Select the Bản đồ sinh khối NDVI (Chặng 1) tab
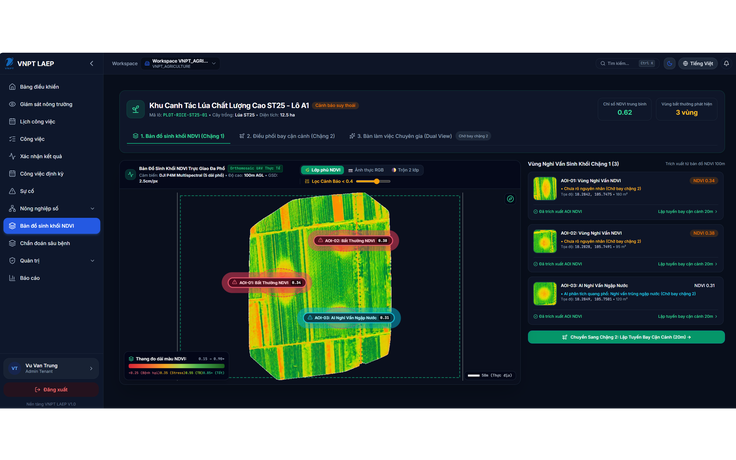736x460 pixels. click(178, 136)
